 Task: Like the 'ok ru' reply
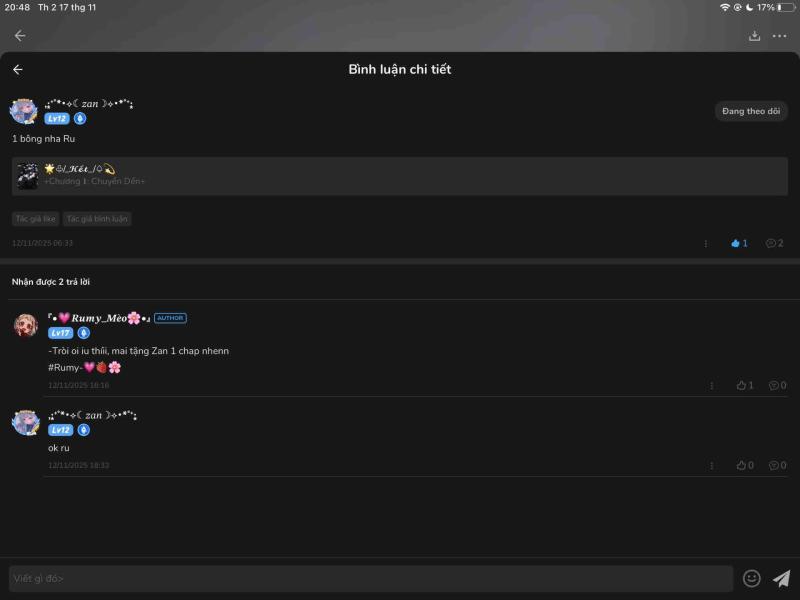click(744, 465)
